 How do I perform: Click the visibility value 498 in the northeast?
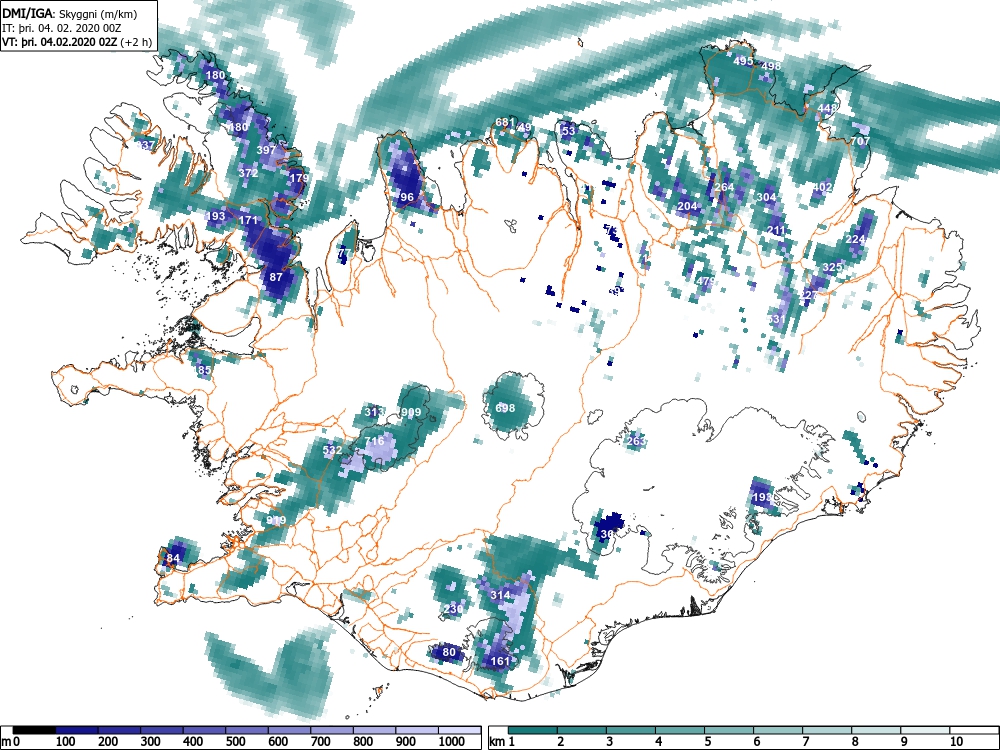coord(771,66)
